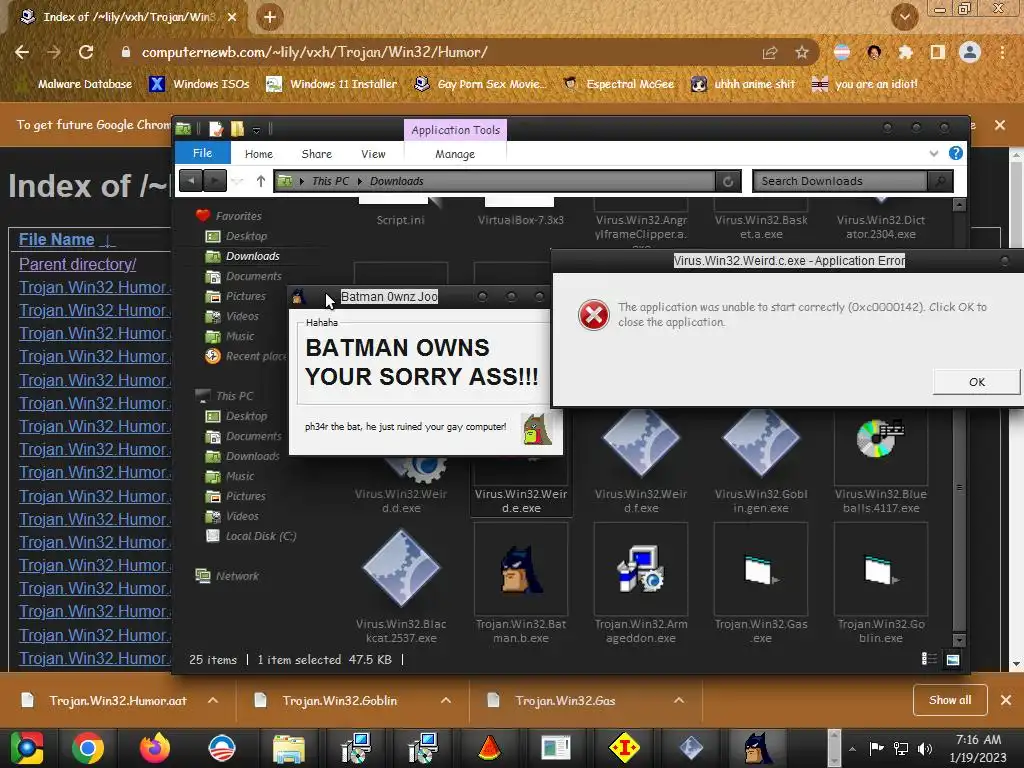The height and width of the screenshot is (768, 1024).
Task: Click OK in the Application Error dialog
Action: coord(976,382)
